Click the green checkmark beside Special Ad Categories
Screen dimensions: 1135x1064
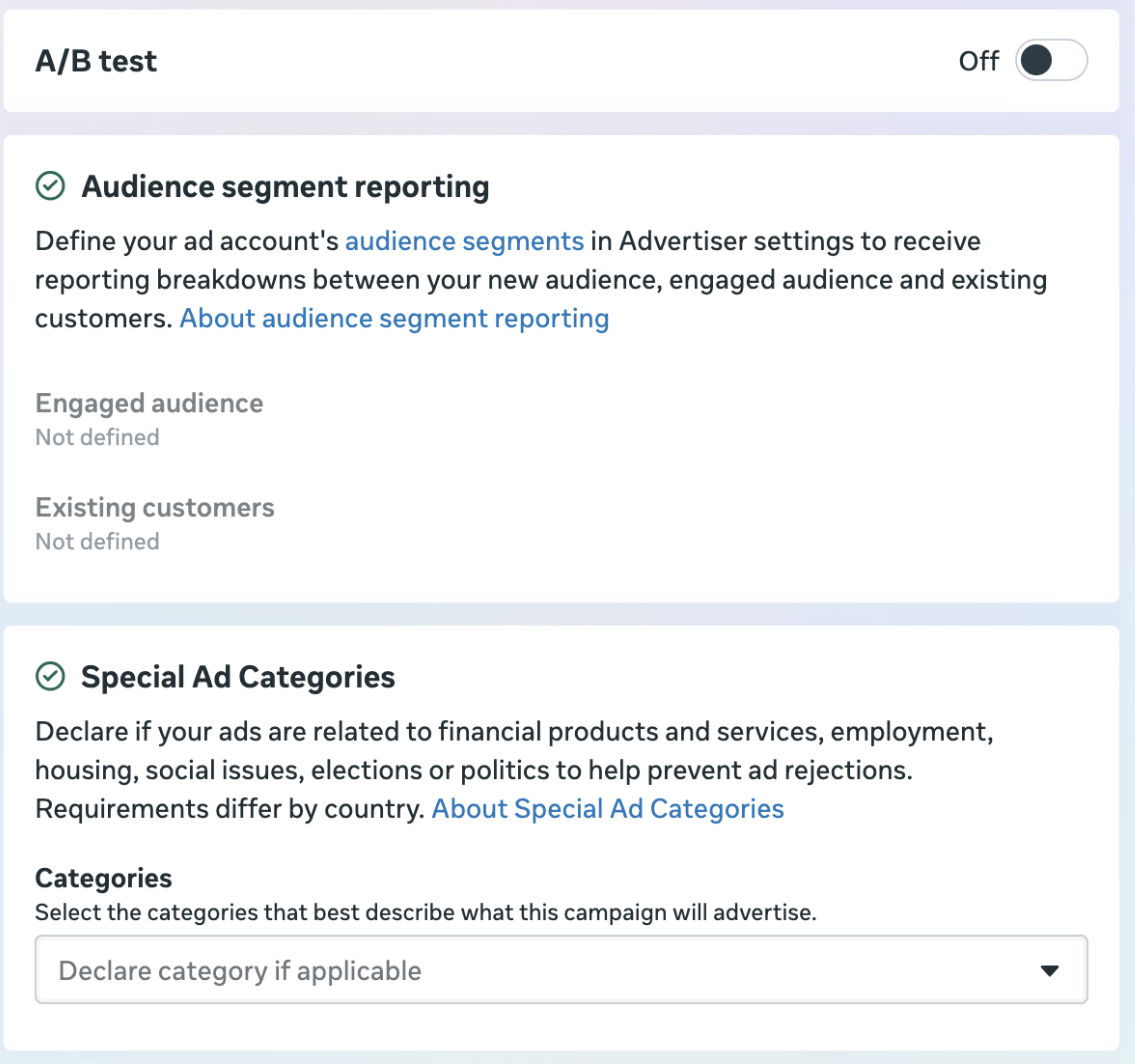[x=50, y=677]
